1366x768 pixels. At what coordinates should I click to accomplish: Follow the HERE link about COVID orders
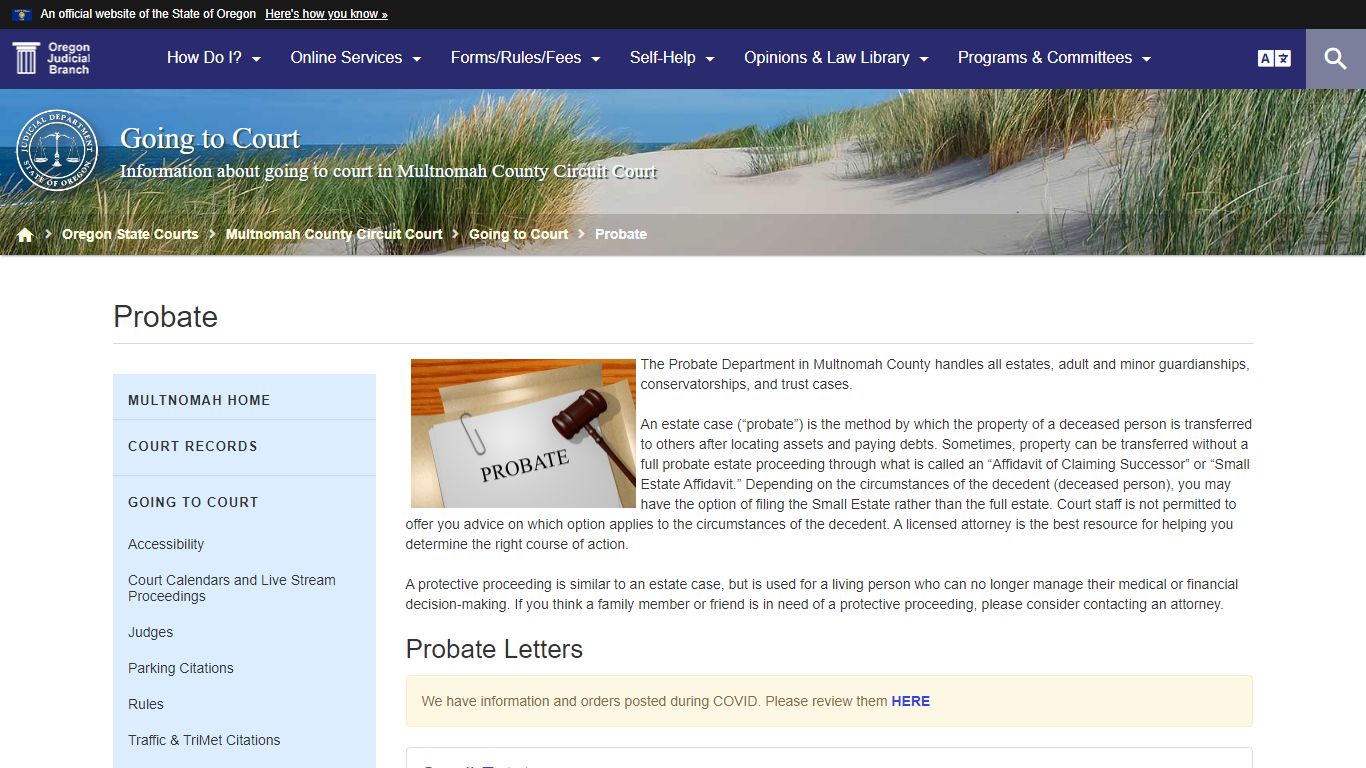[x=910, y=701]
